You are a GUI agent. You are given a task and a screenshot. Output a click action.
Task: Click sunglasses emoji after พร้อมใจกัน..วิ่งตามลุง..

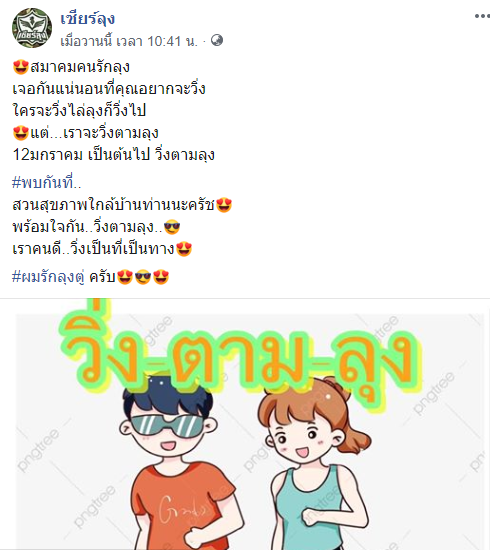(172, 227)
